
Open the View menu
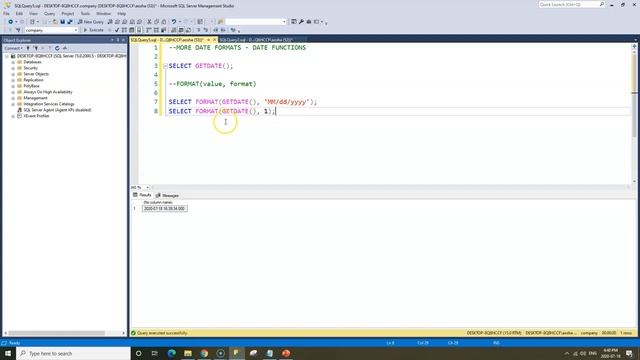[x=33, y=13]
